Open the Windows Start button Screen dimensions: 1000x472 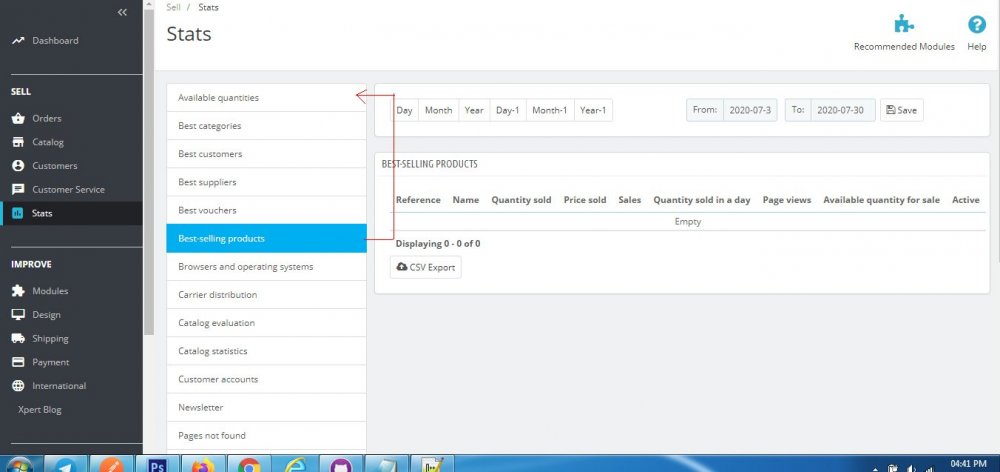[x=19, y=464]
